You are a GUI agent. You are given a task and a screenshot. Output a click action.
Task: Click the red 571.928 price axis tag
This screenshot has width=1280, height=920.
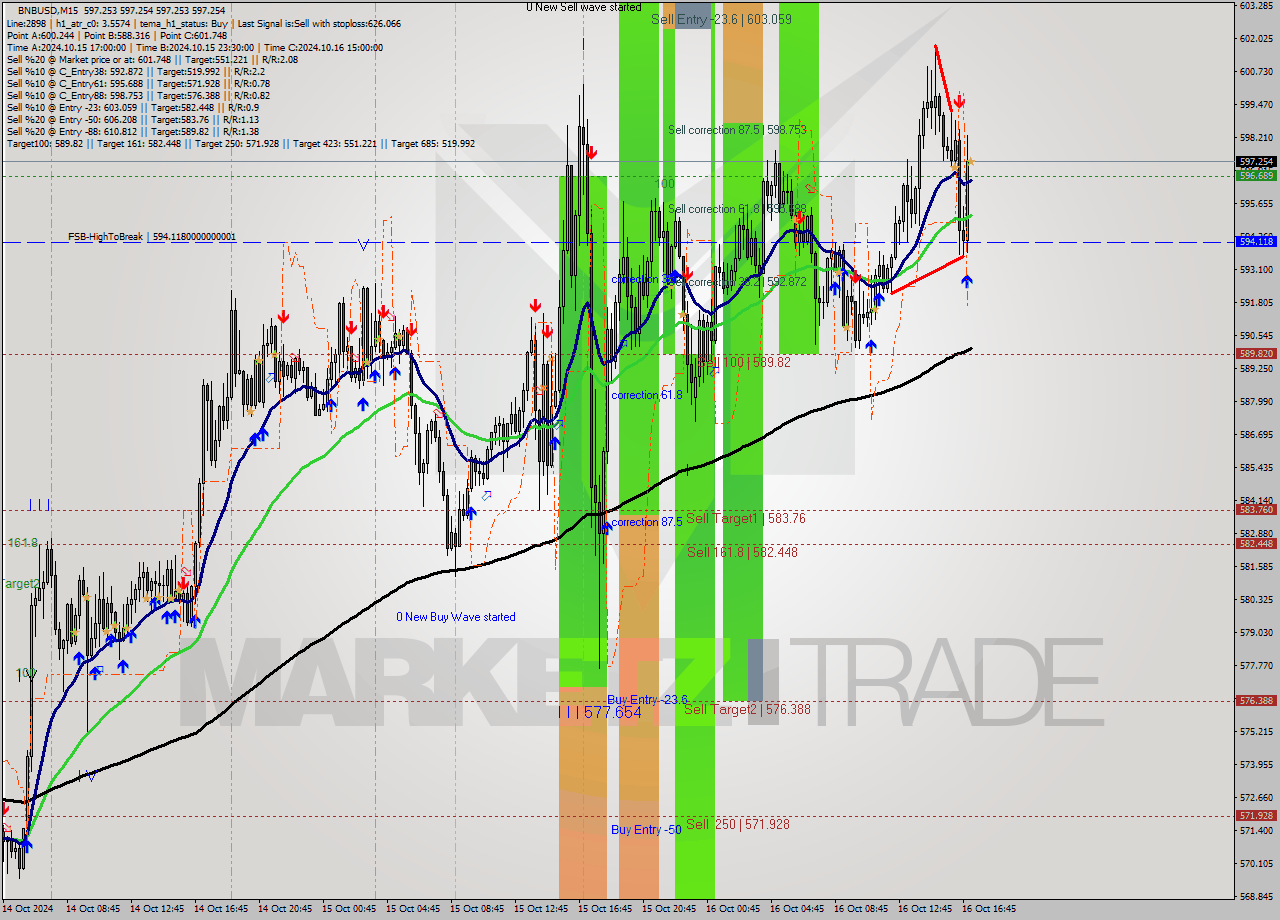(x=1256, y=815)
